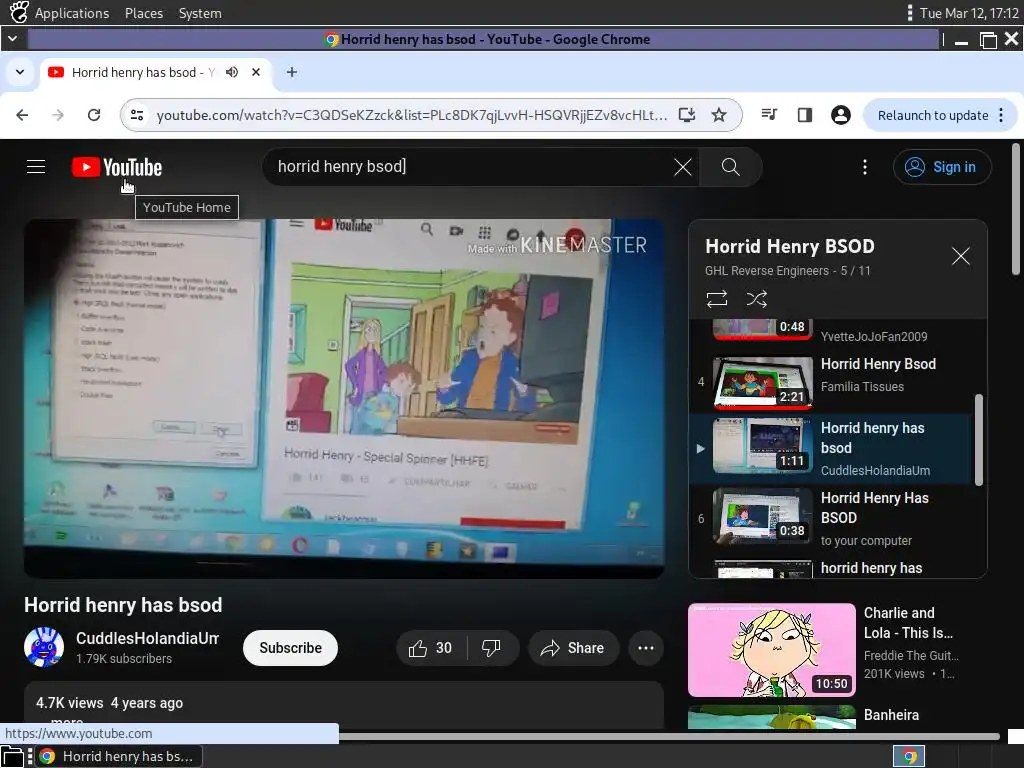This screenshot has height=768, width=1024.
Task: Open the System menu
Action: point(200,13)
